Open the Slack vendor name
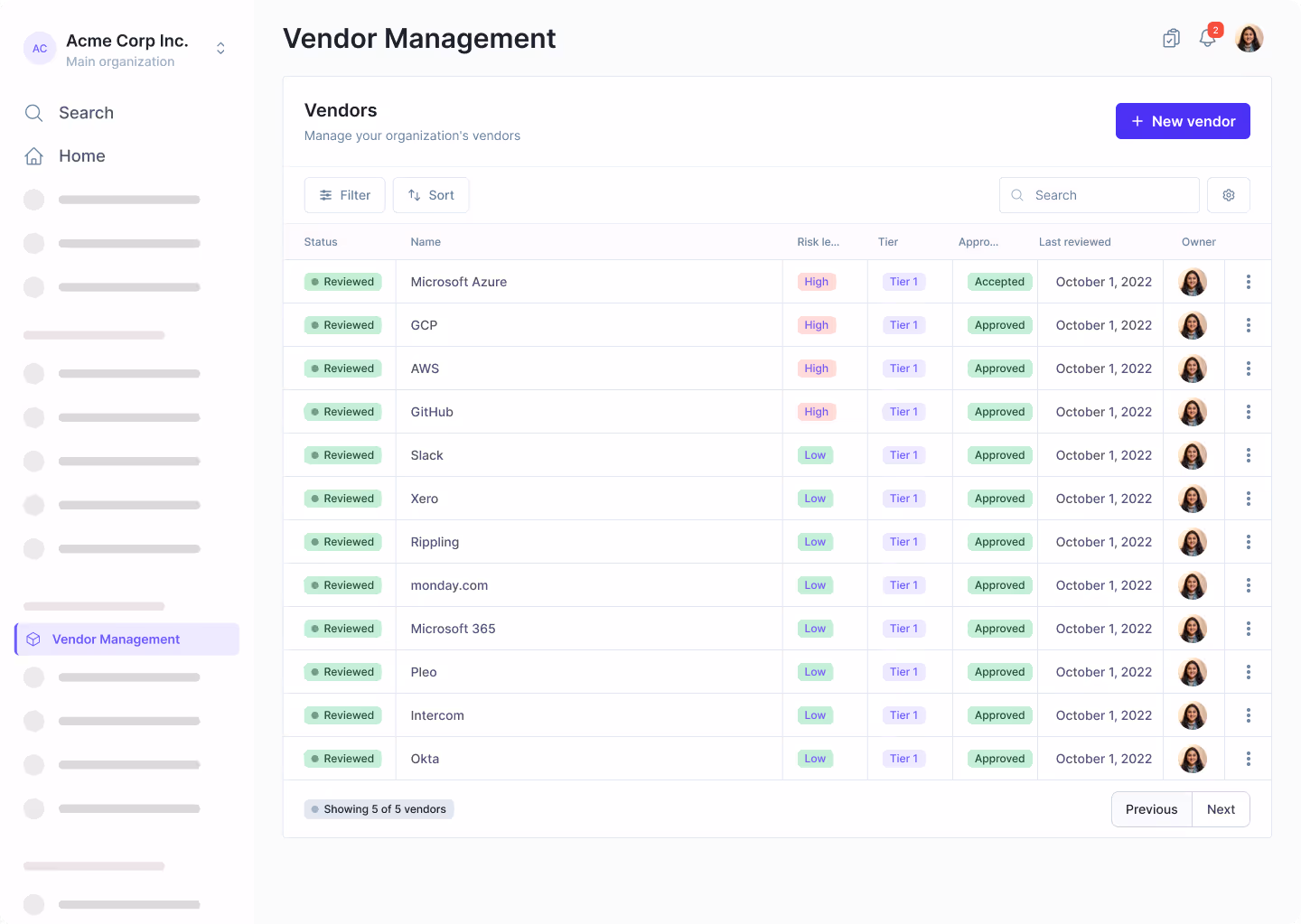The height and width of the screenshot is (924, 1301). pyautogui.click(x=426, y=455)
